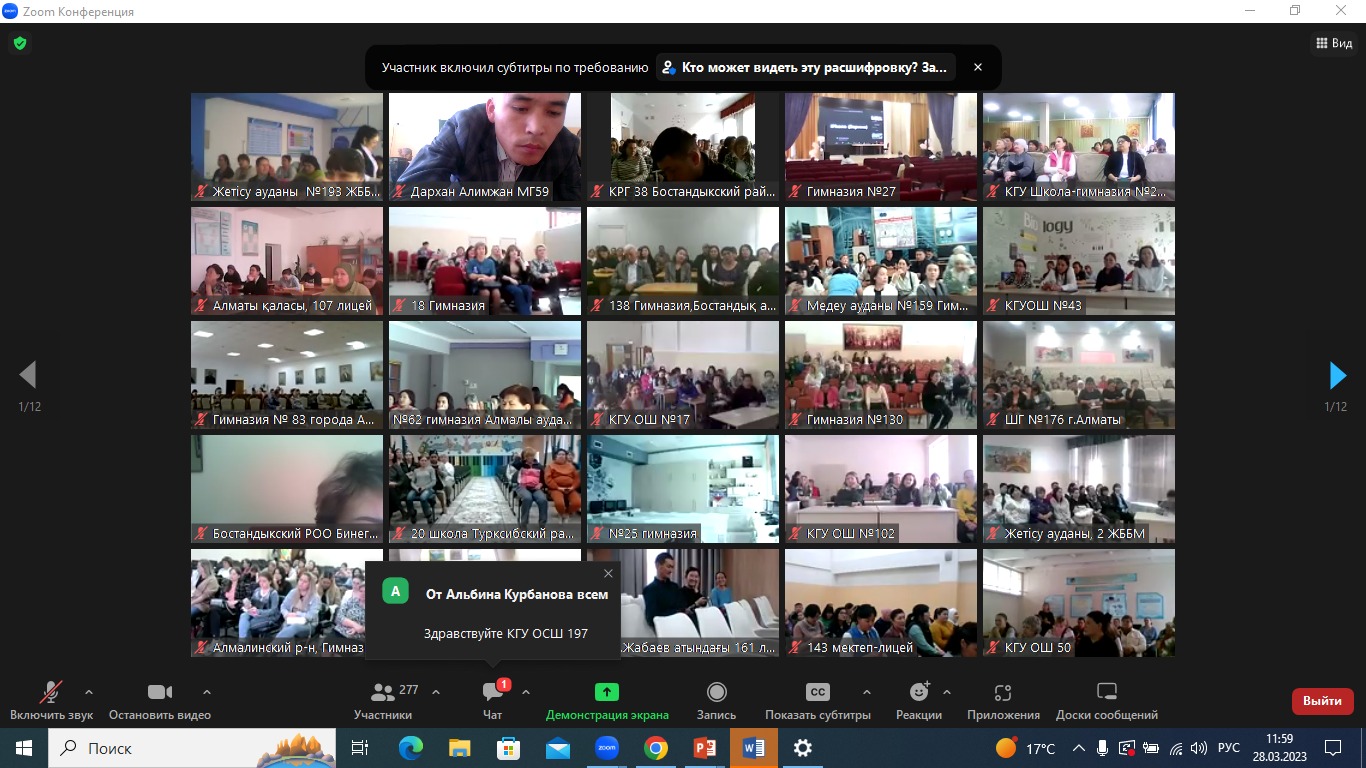Open the Чат chat panel

click(x=493, y=700)
